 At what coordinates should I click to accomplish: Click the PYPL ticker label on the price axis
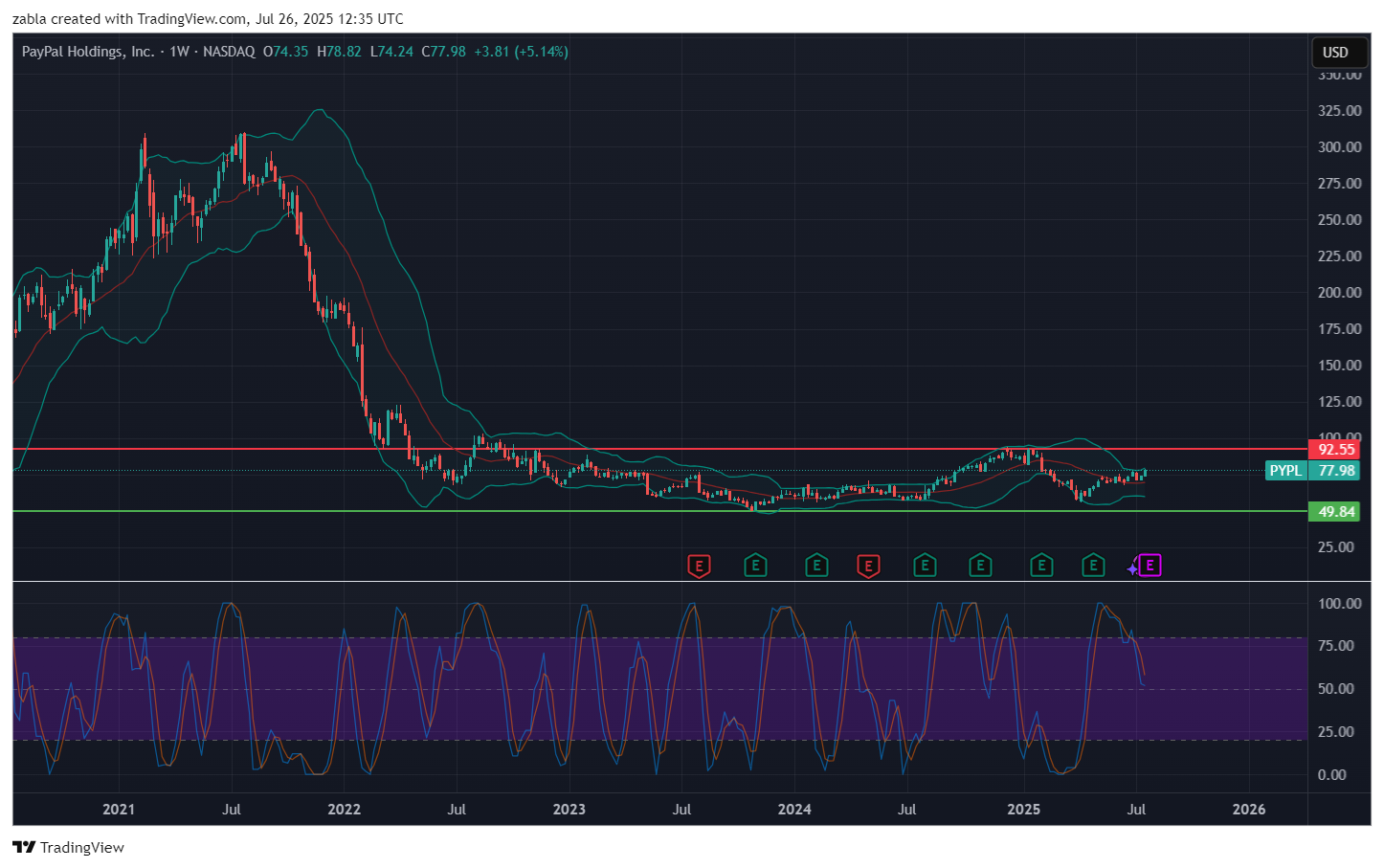coord(1285,470)
